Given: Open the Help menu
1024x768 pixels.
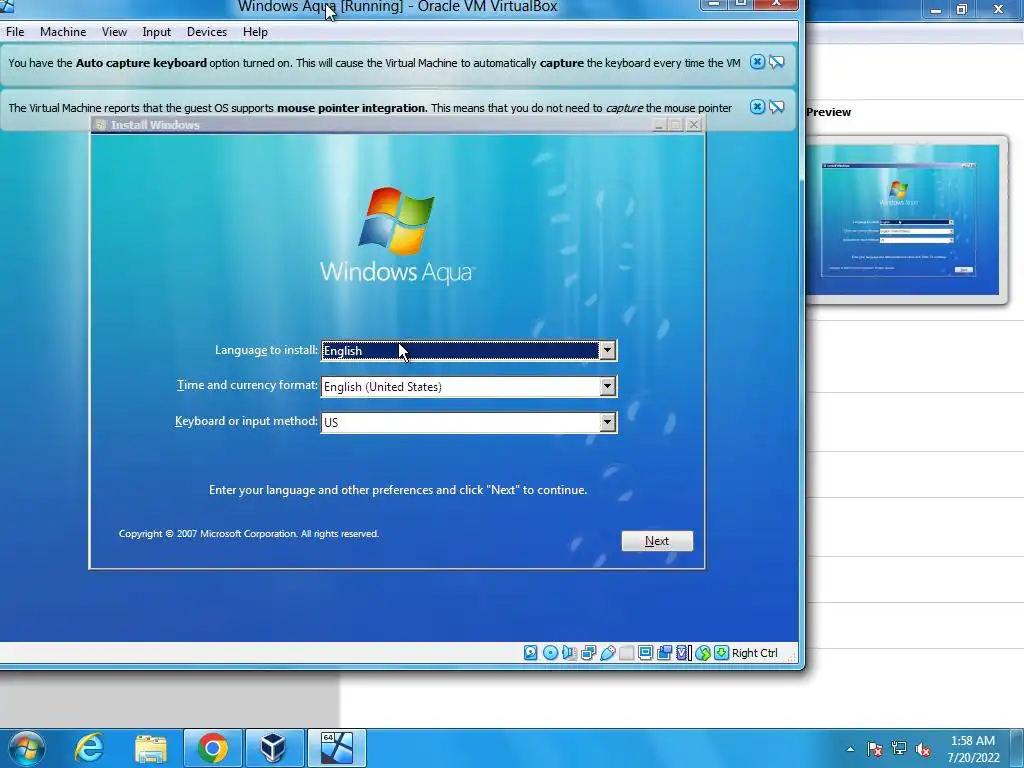Looking at the screenshot, I should click(x=255, y=31).
